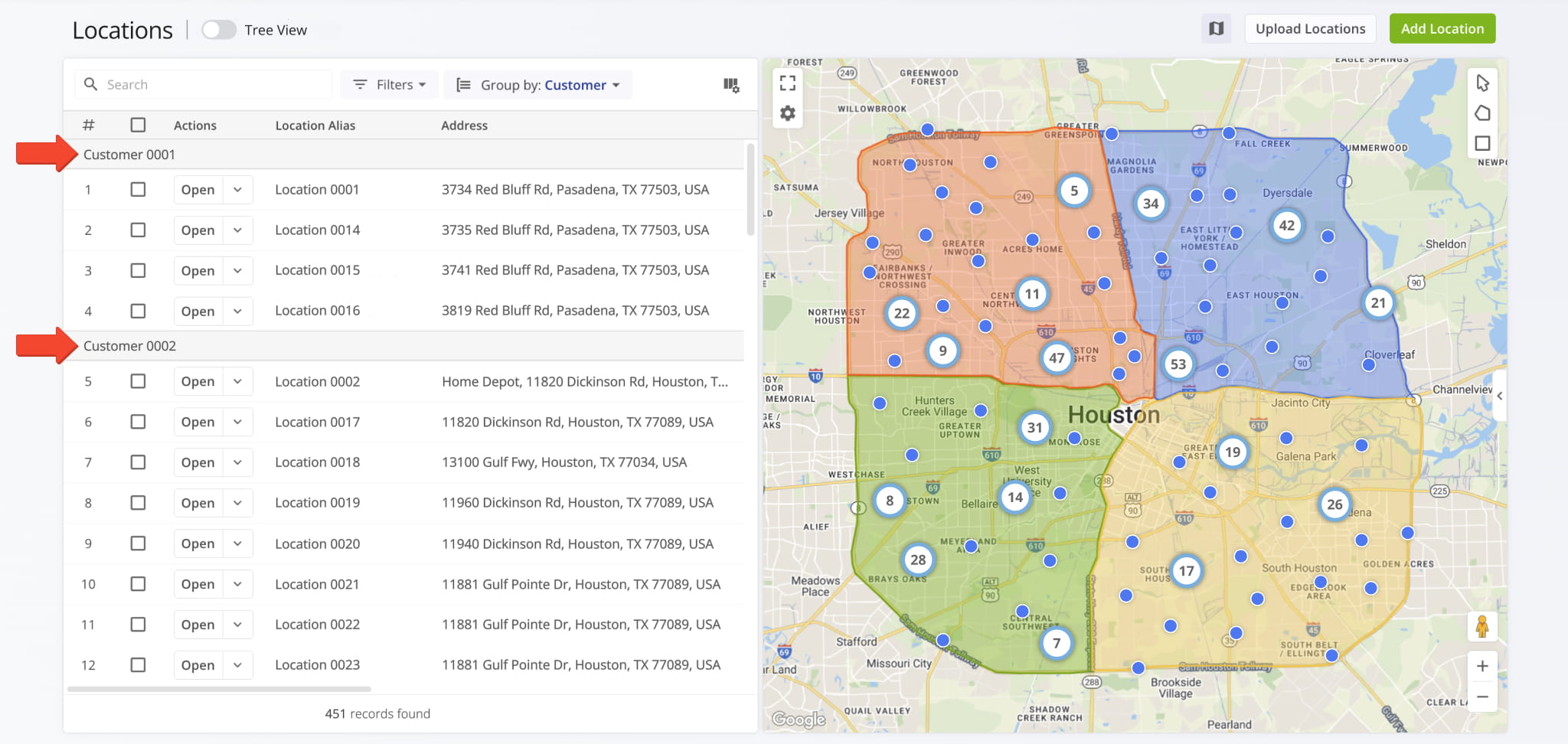Open the Filters dropdown

coord(390,85)
